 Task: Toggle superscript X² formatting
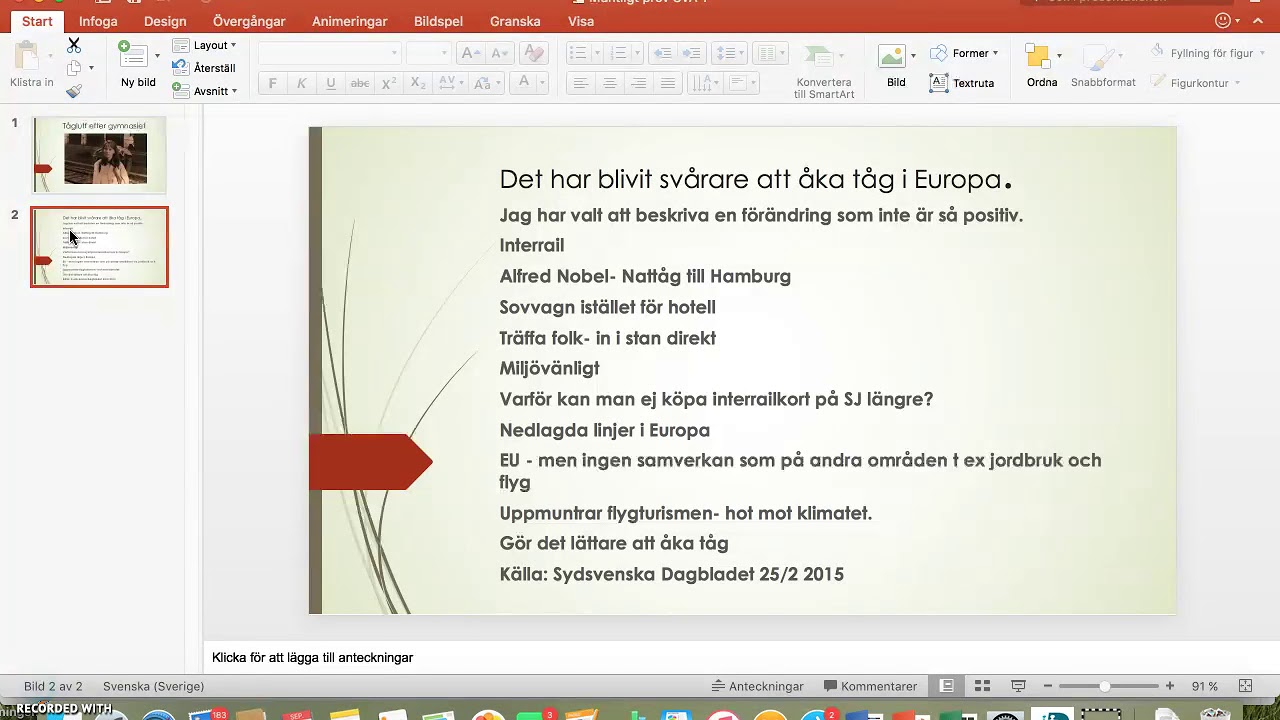tap(388, 83)
